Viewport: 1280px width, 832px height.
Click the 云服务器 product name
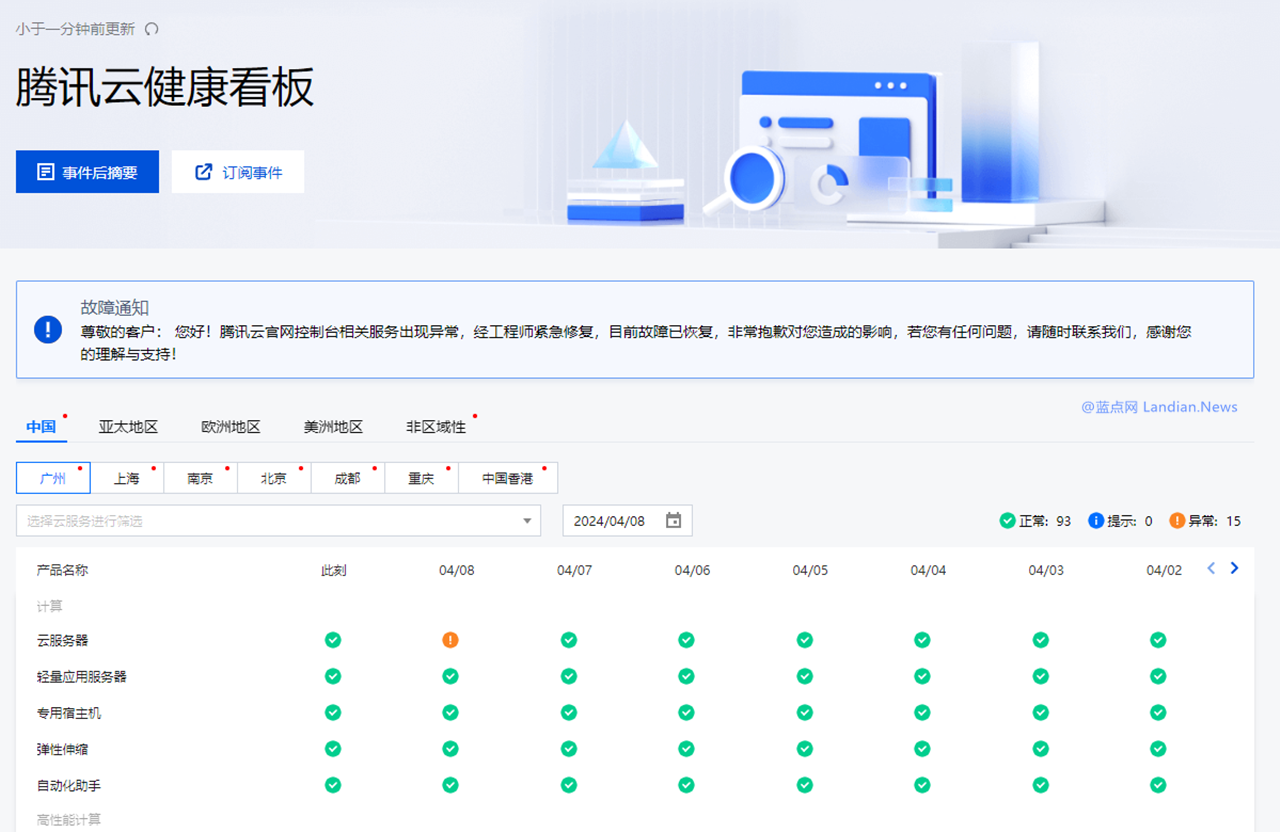pyautogui.click(x=62, y=640)
